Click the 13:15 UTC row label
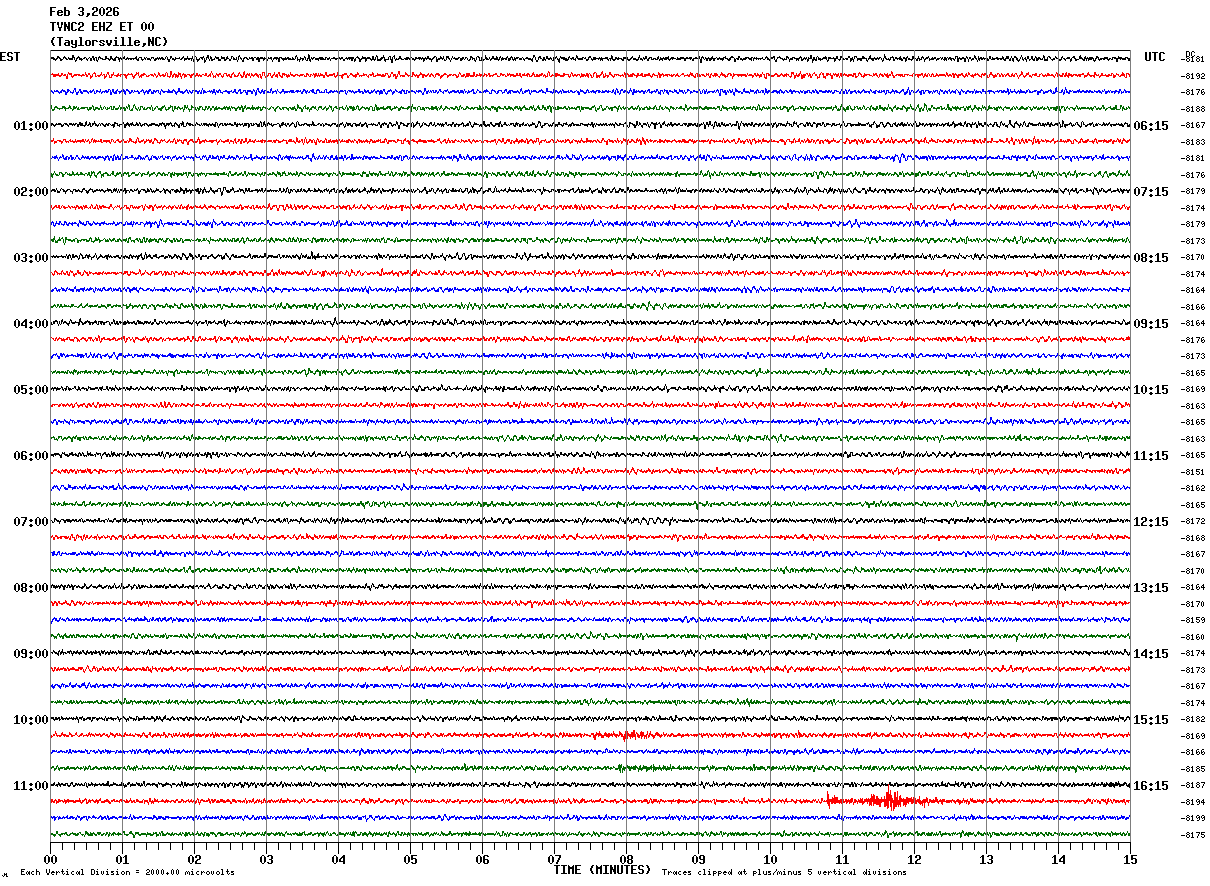Viewport: 1210px width, 886px height. pos(1151,588)
